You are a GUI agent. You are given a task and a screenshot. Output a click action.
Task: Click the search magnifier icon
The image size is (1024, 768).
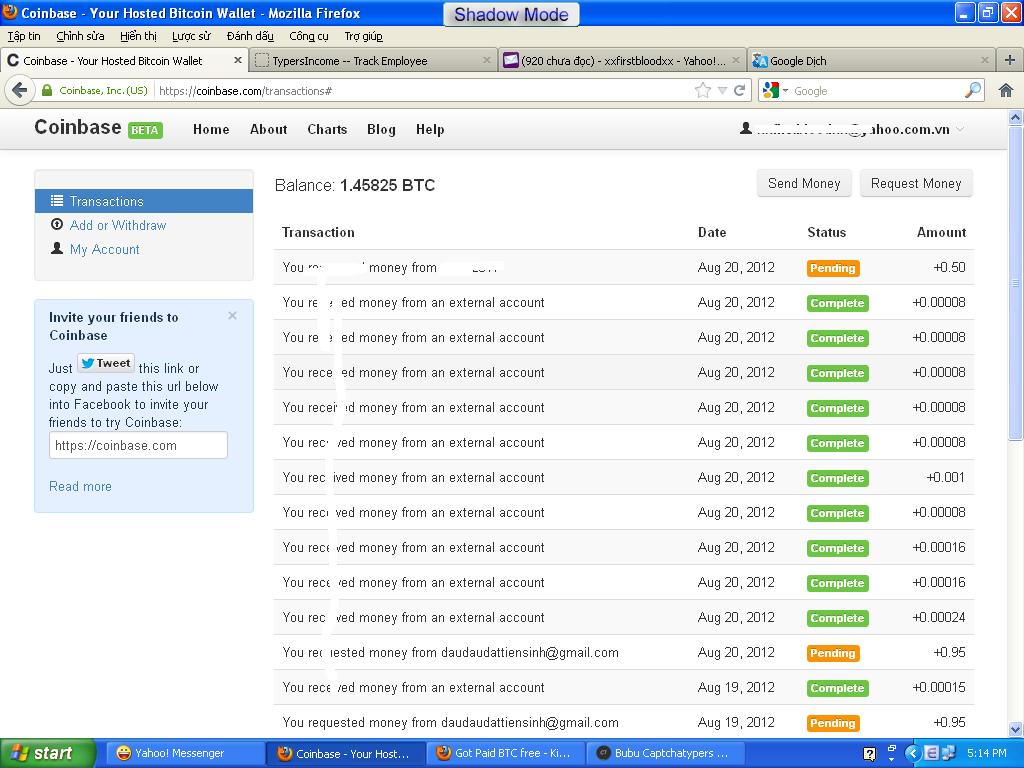point(972,90)
